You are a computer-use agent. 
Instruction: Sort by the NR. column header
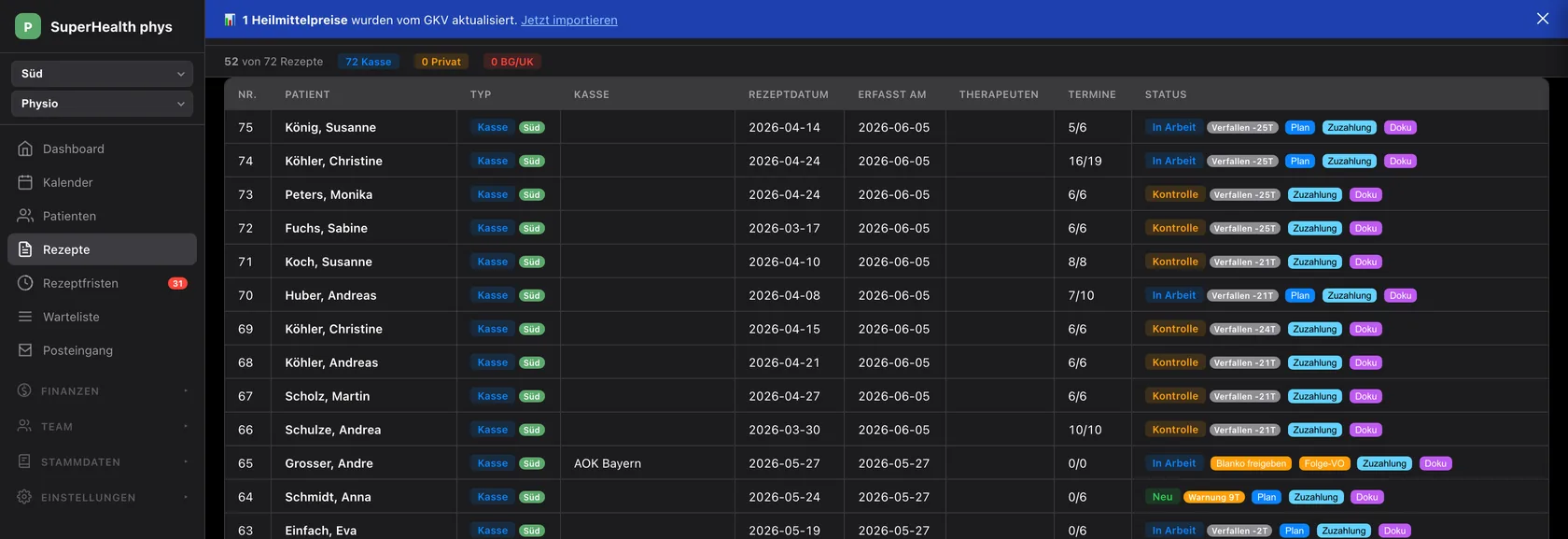click(x=247, y=94)
